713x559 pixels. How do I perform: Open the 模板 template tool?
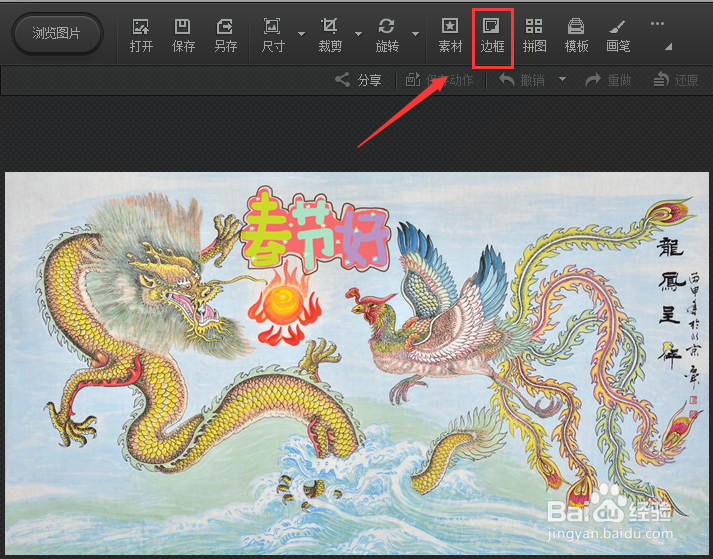click(x=576, y=35)
